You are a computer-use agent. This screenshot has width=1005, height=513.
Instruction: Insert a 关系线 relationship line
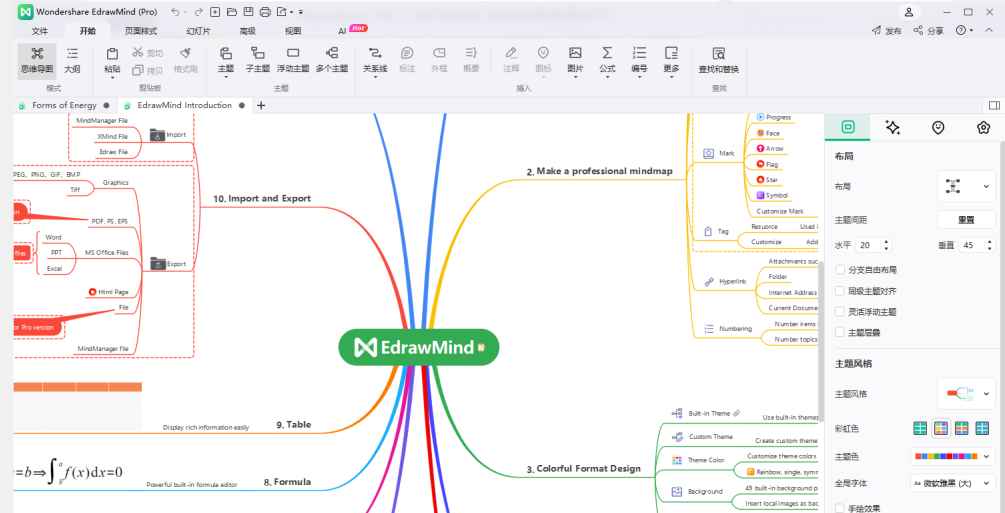tap(374, 59)
